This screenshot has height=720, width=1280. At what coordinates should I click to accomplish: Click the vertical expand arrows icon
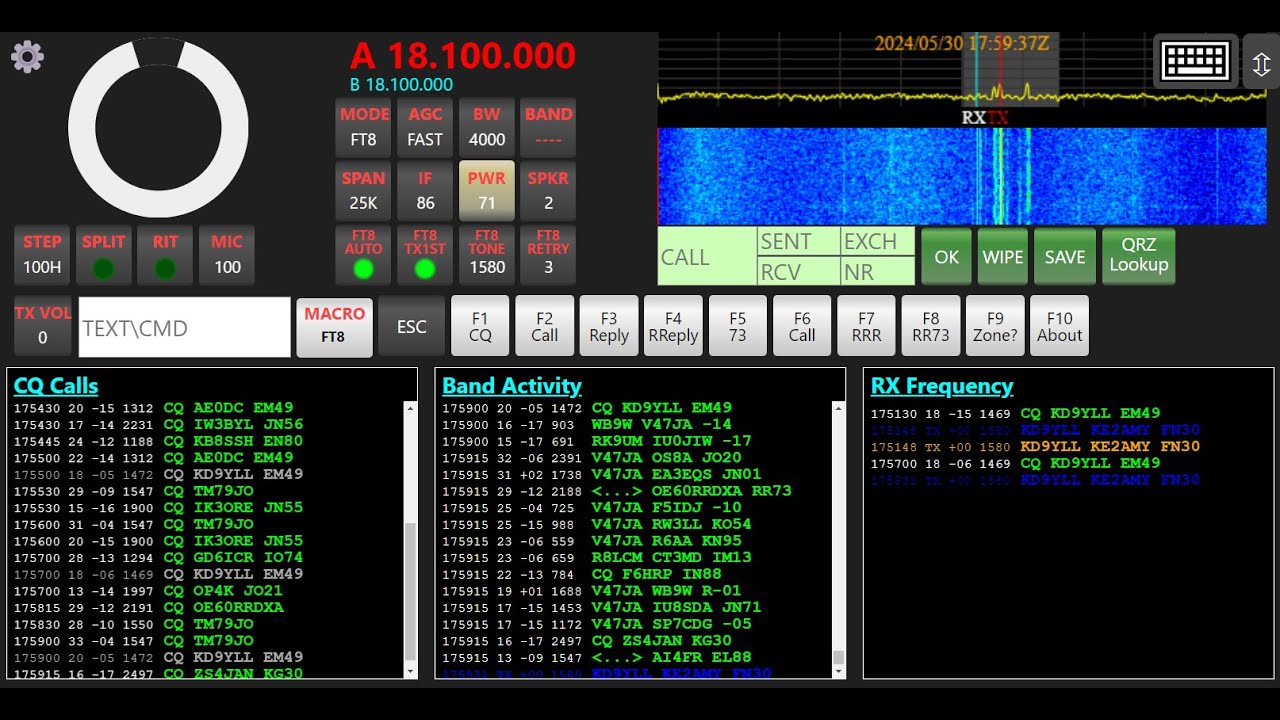(x=1261, y=64)
